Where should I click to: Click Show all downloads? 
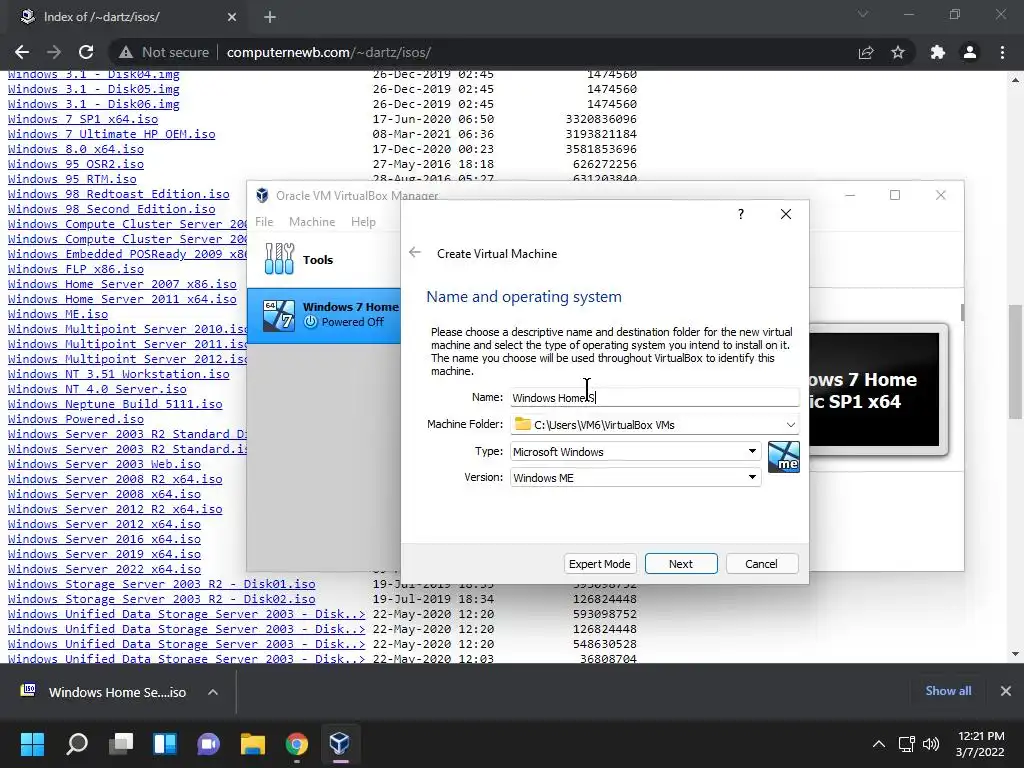pos(948,691)
